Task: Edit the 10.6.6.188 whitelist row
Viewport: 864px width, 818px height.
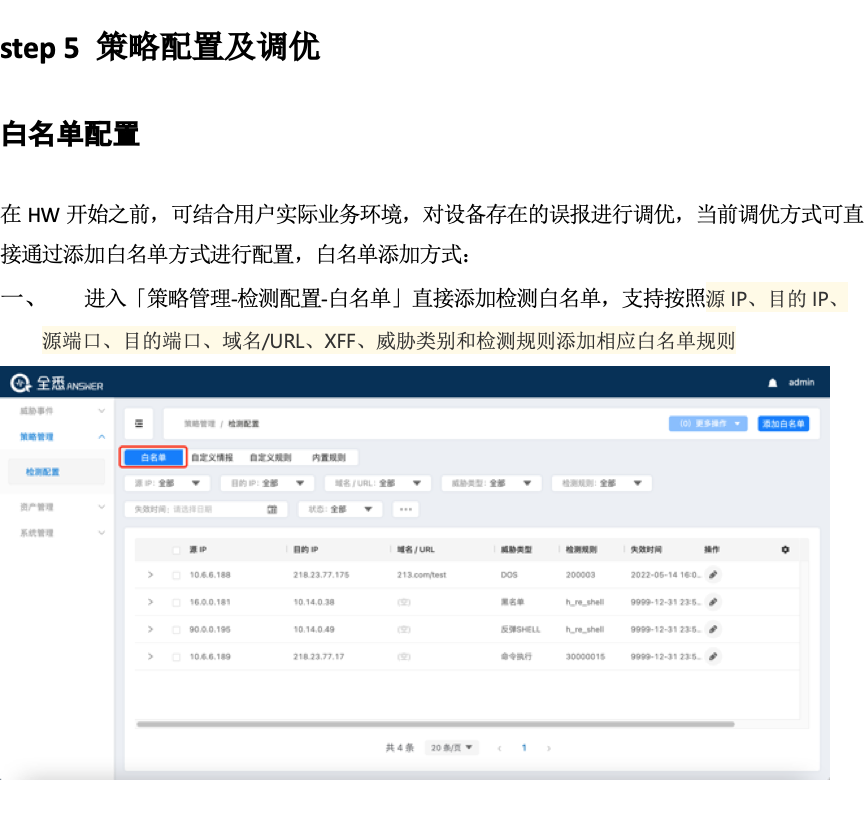Action: pyautogui.click(x=713, y=575)
